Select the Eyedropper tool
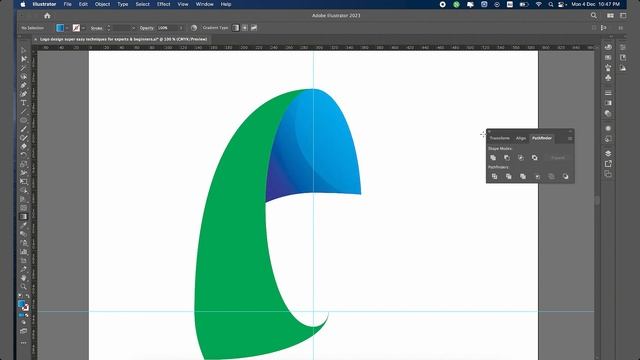The width and height of the screenshot is (640, 360). (x=23, y=225)
